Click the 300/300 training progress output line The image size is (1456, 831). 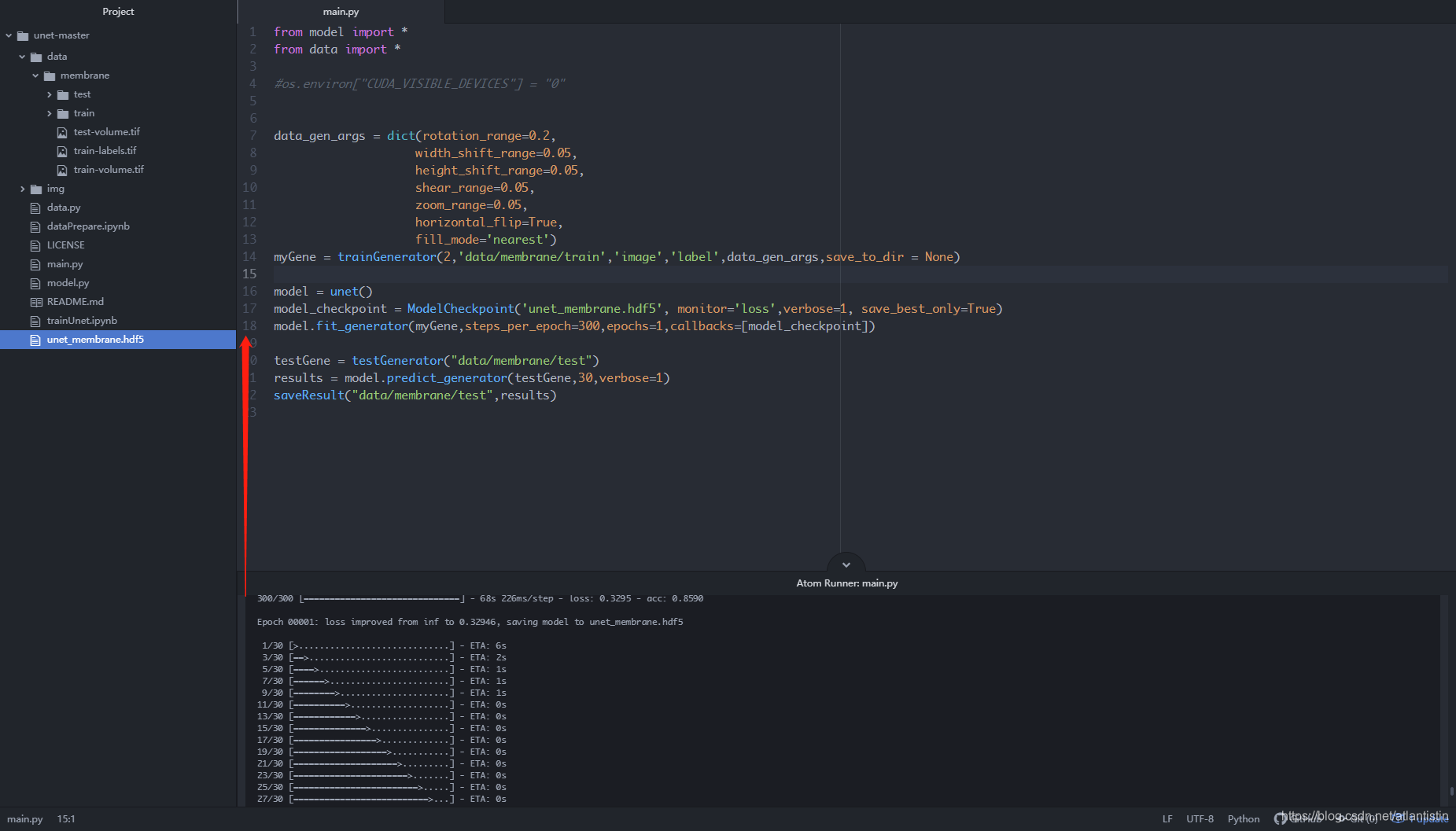tap(480, 598)
